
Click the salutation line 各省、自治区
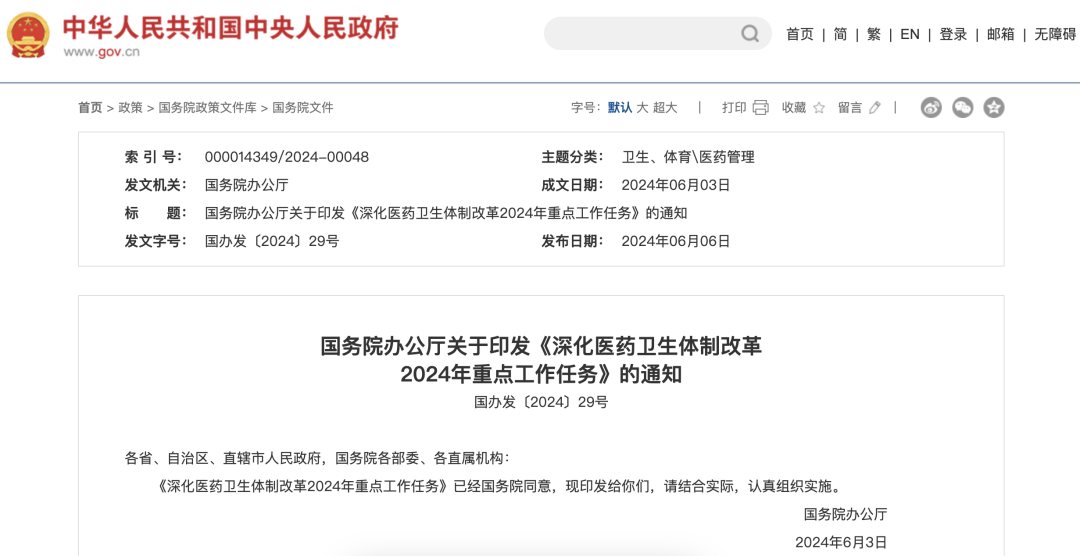coord(317,458)
